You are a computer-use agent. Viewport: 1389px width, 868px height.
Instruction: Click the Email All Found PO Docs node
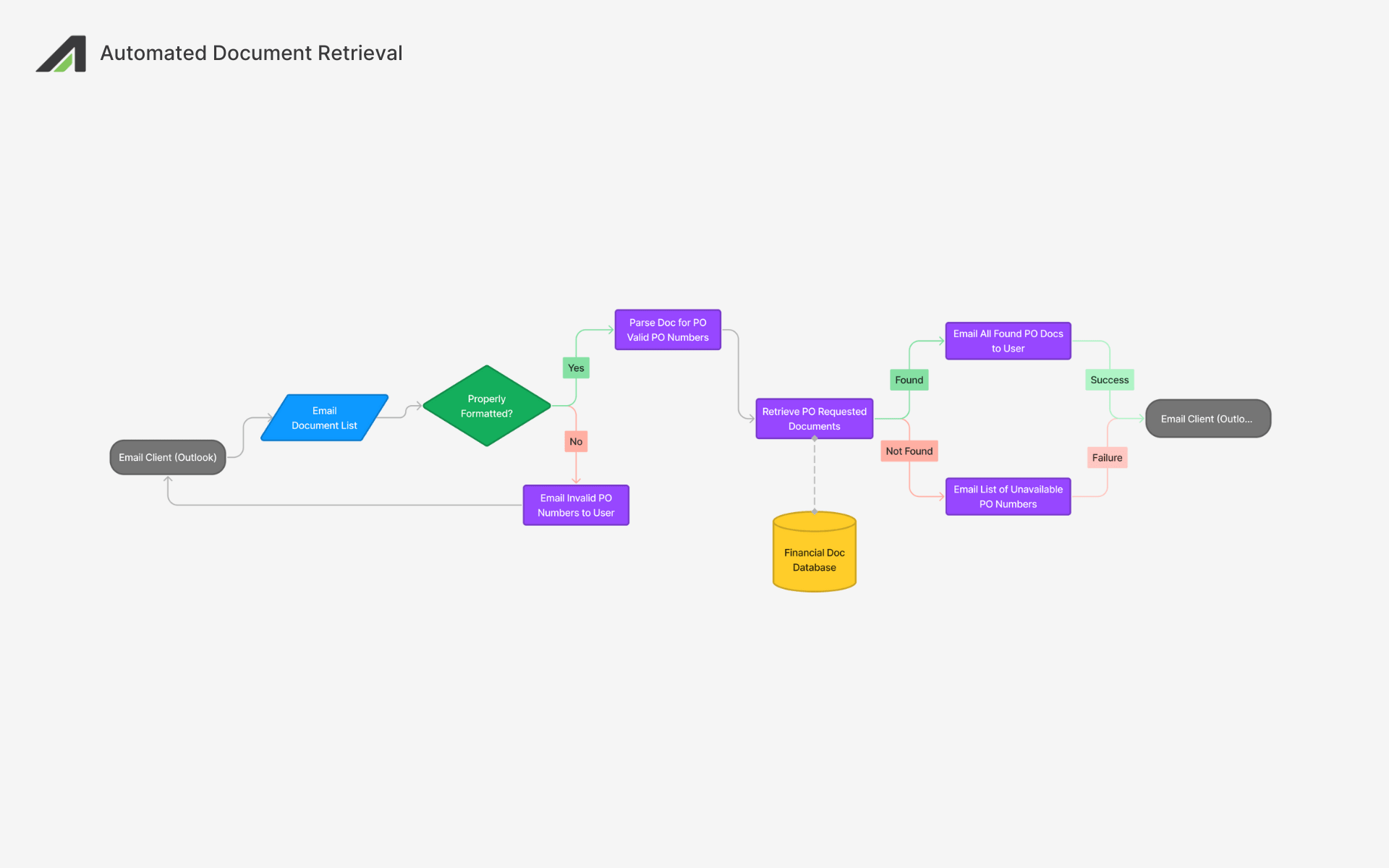[x=1007, y=341]
